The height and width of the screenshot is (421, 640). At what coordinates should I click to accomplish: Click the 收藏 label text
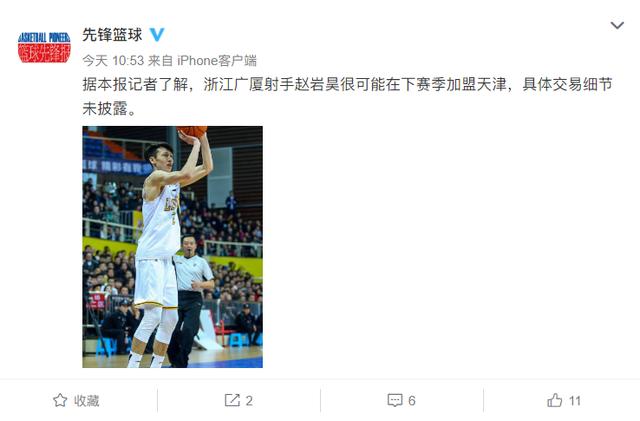[x=87, y=401]
